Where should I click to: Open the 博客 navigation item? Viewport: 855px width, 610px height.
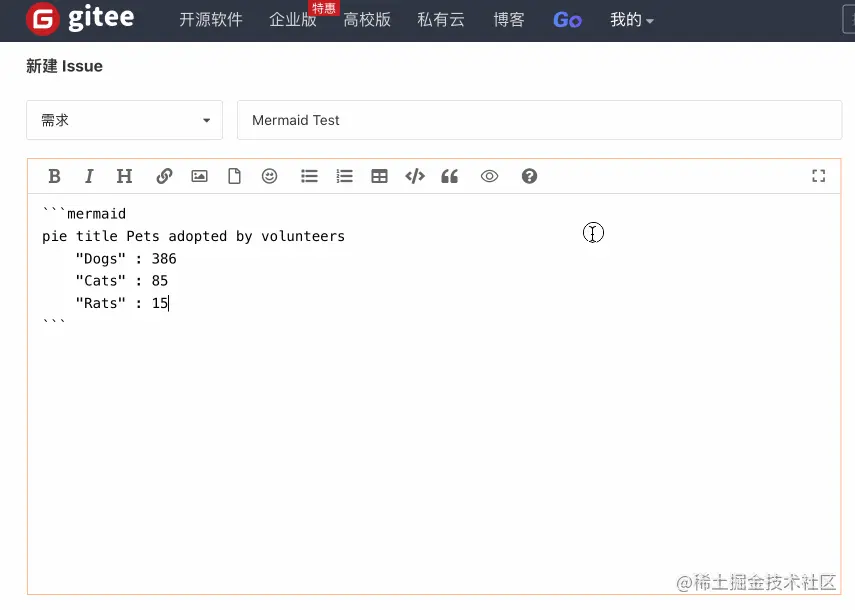pos(509,20)
